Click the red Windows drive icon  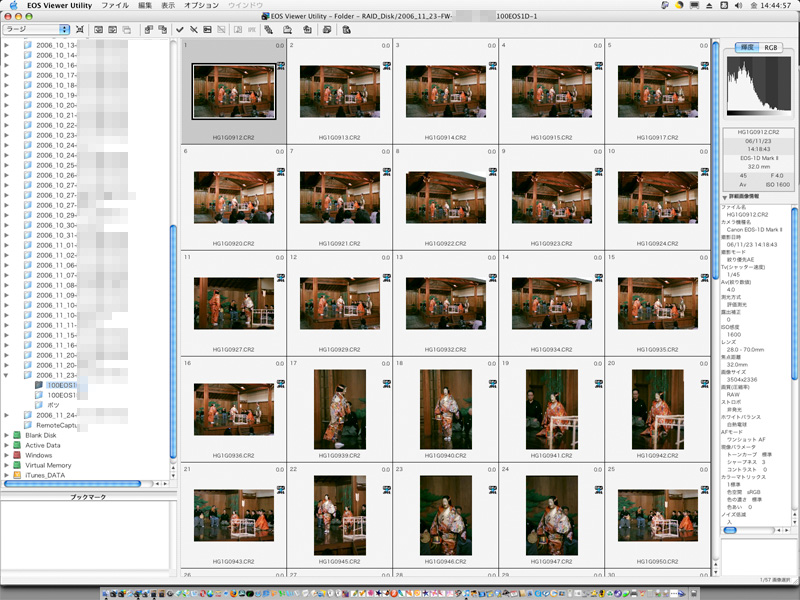[17, 455]
